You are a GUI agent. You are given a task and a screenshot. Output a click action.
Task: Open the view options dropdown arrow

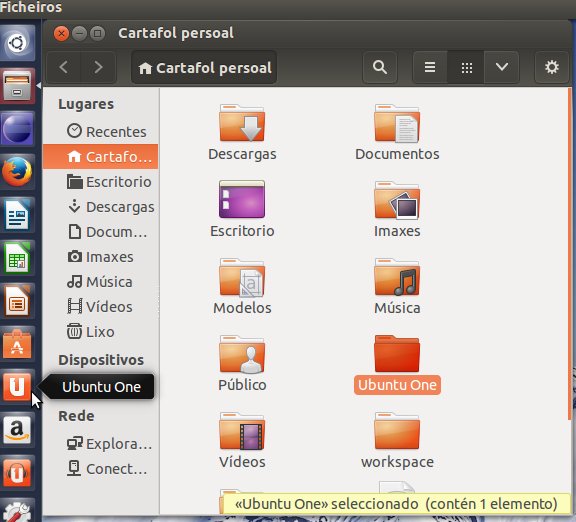tap(501, 67)
